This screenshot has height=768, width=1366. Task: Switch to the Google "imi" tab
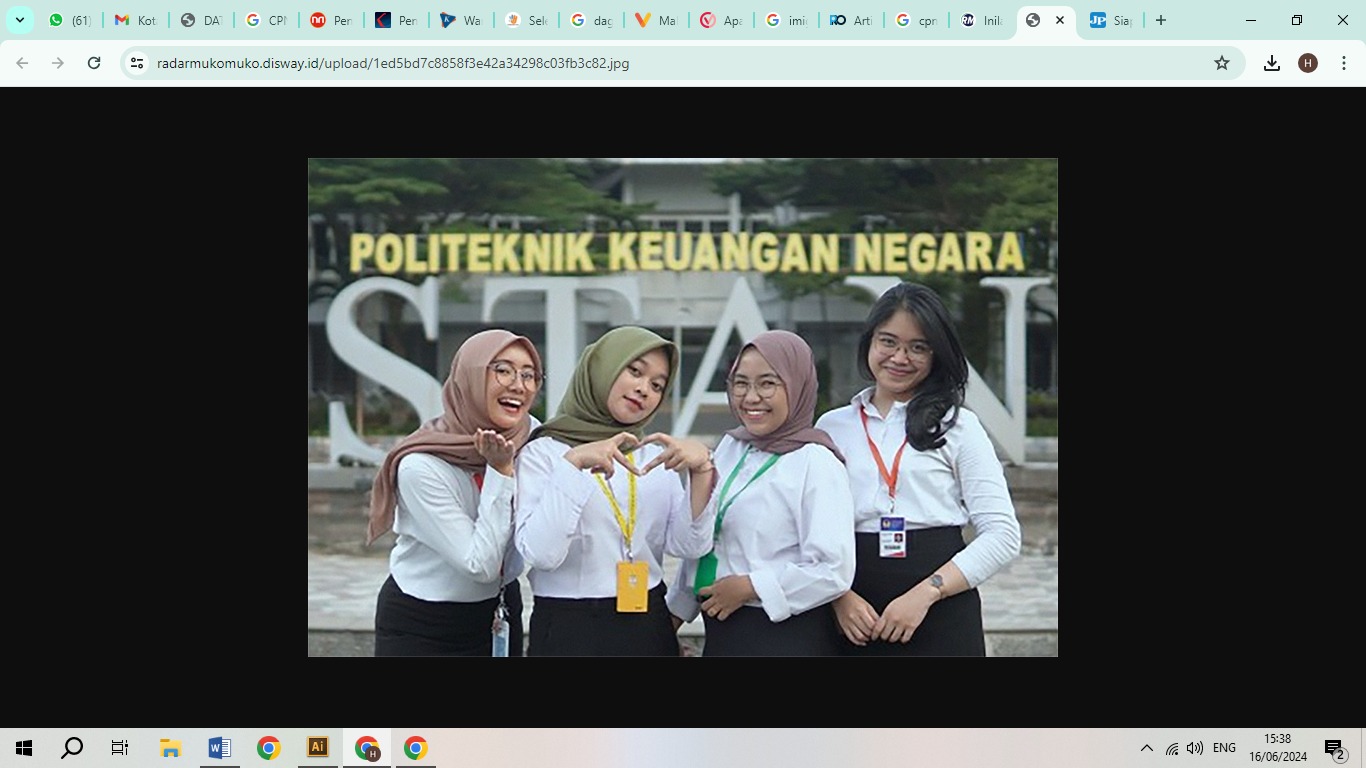coord(788,20)
